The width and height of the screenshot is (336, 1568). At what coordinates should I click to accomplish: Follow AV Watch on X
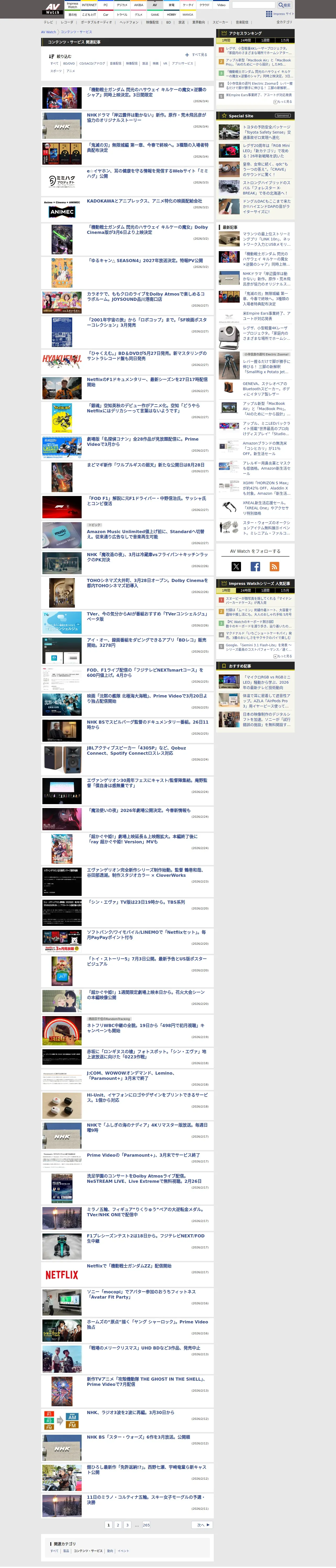point(236,566)
